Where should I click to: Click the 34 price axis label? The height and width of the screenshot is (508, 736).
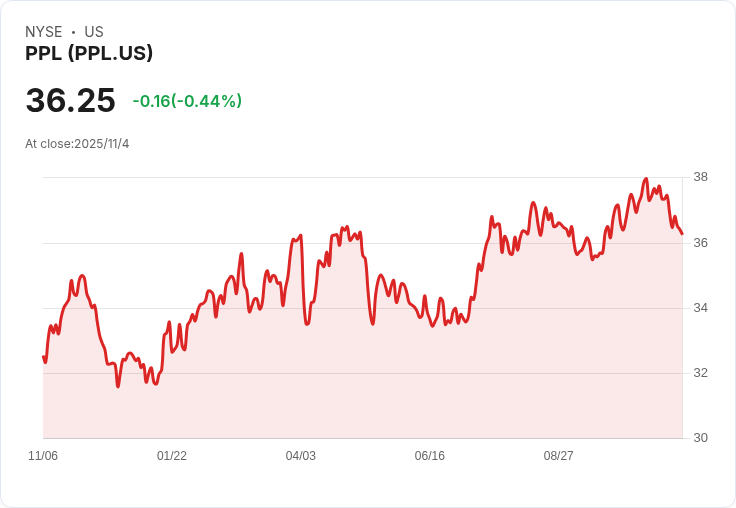[700, 308]
